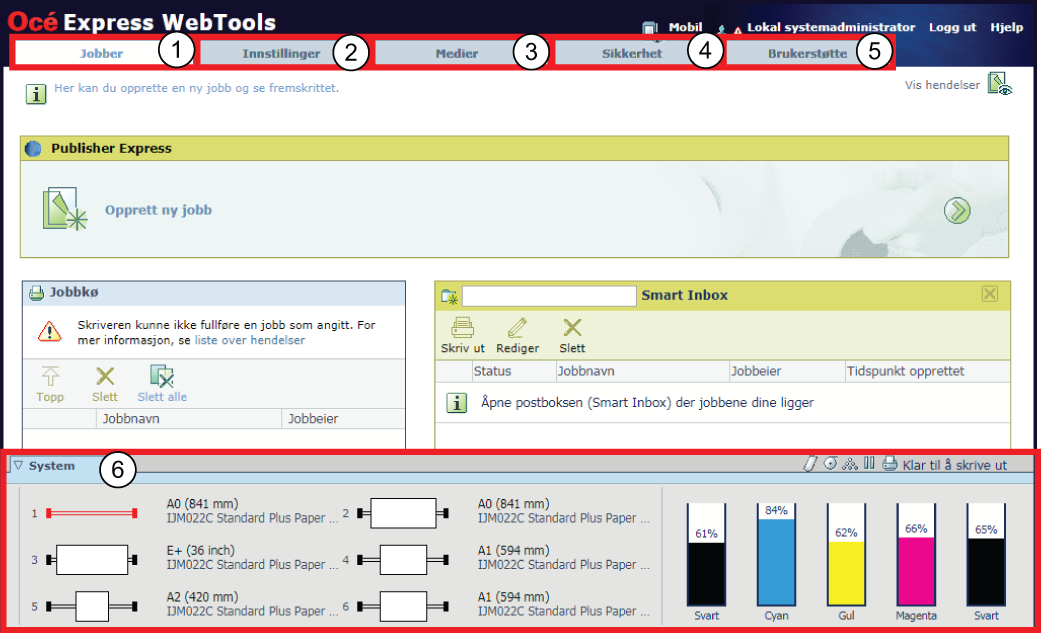Click roll 6 media icon
This screenshot has width=1041, height=633.
pos(403,606)
